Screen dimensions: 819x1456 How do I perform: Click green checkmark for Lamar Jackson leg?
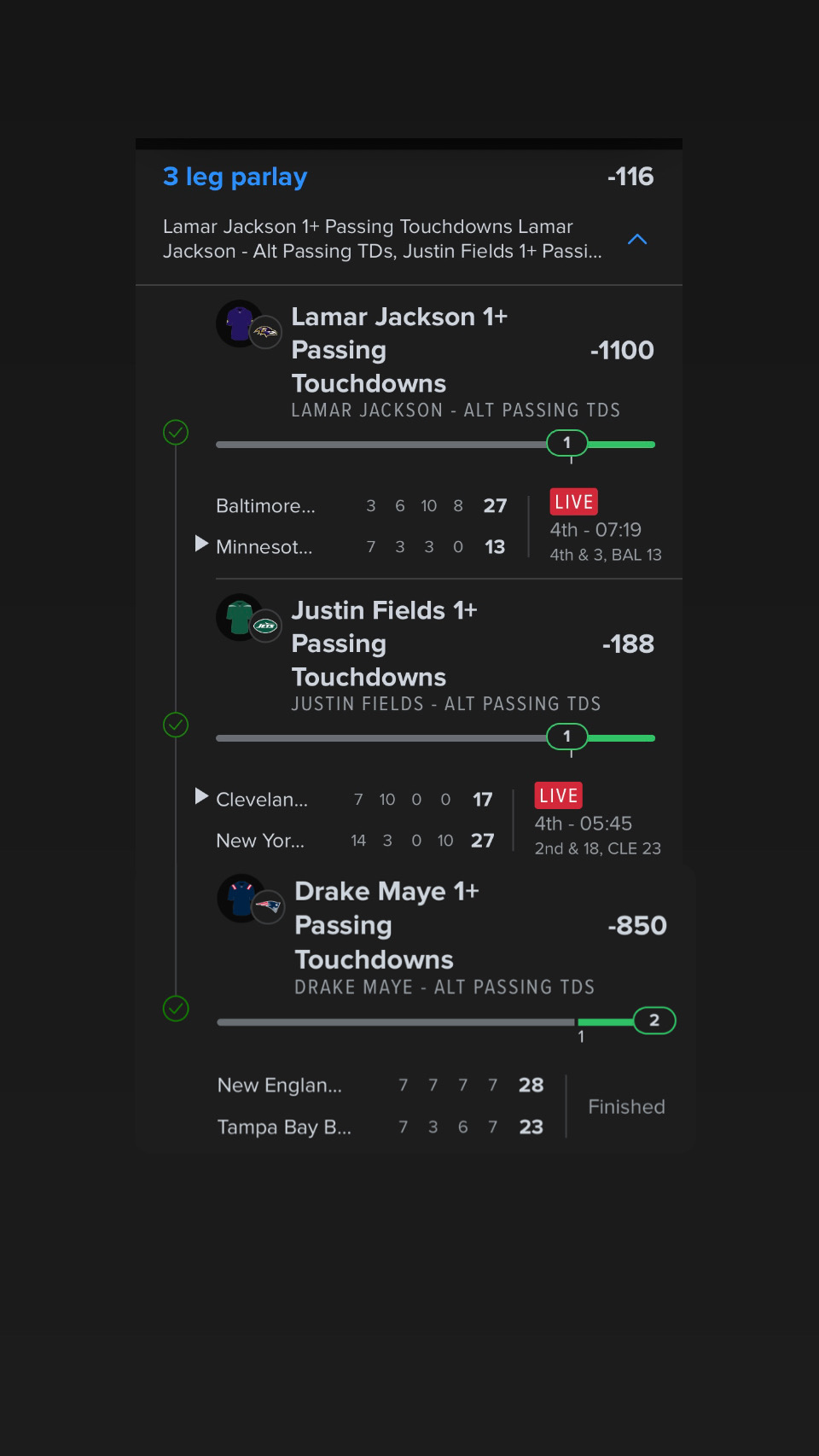tap(176, 432)
